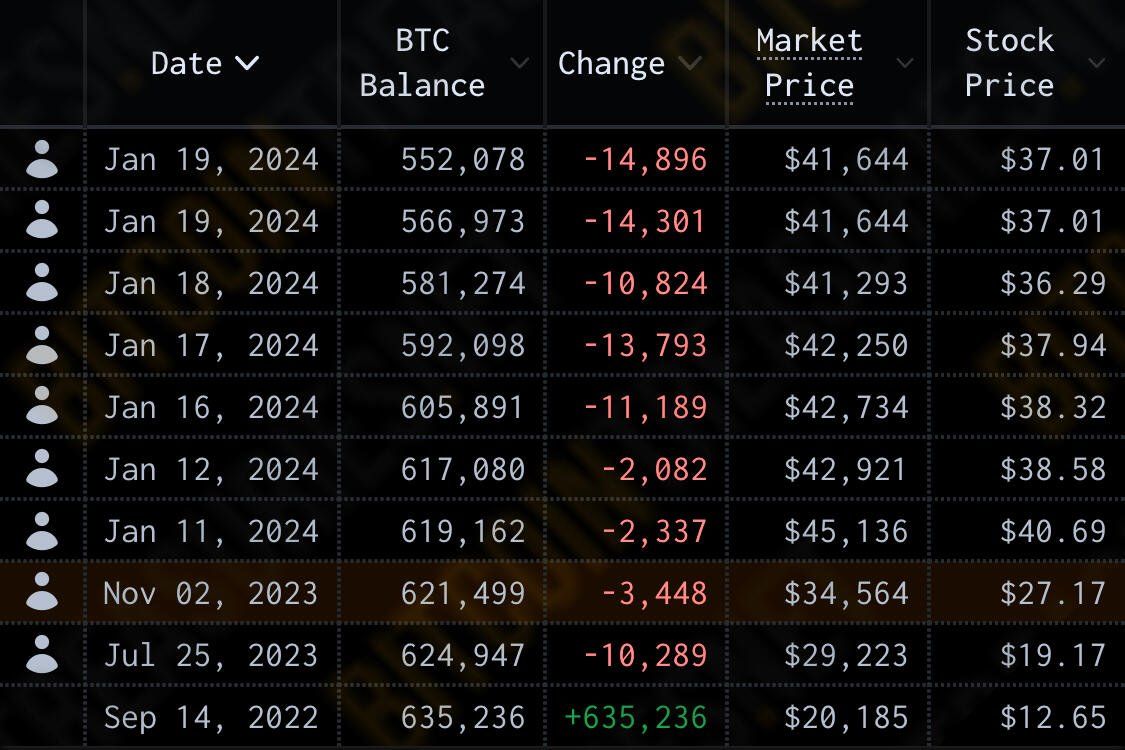Select the Sep 14, 2022 date cell
This screenshot has width=1125, height=750.
(x=211, y=717)
